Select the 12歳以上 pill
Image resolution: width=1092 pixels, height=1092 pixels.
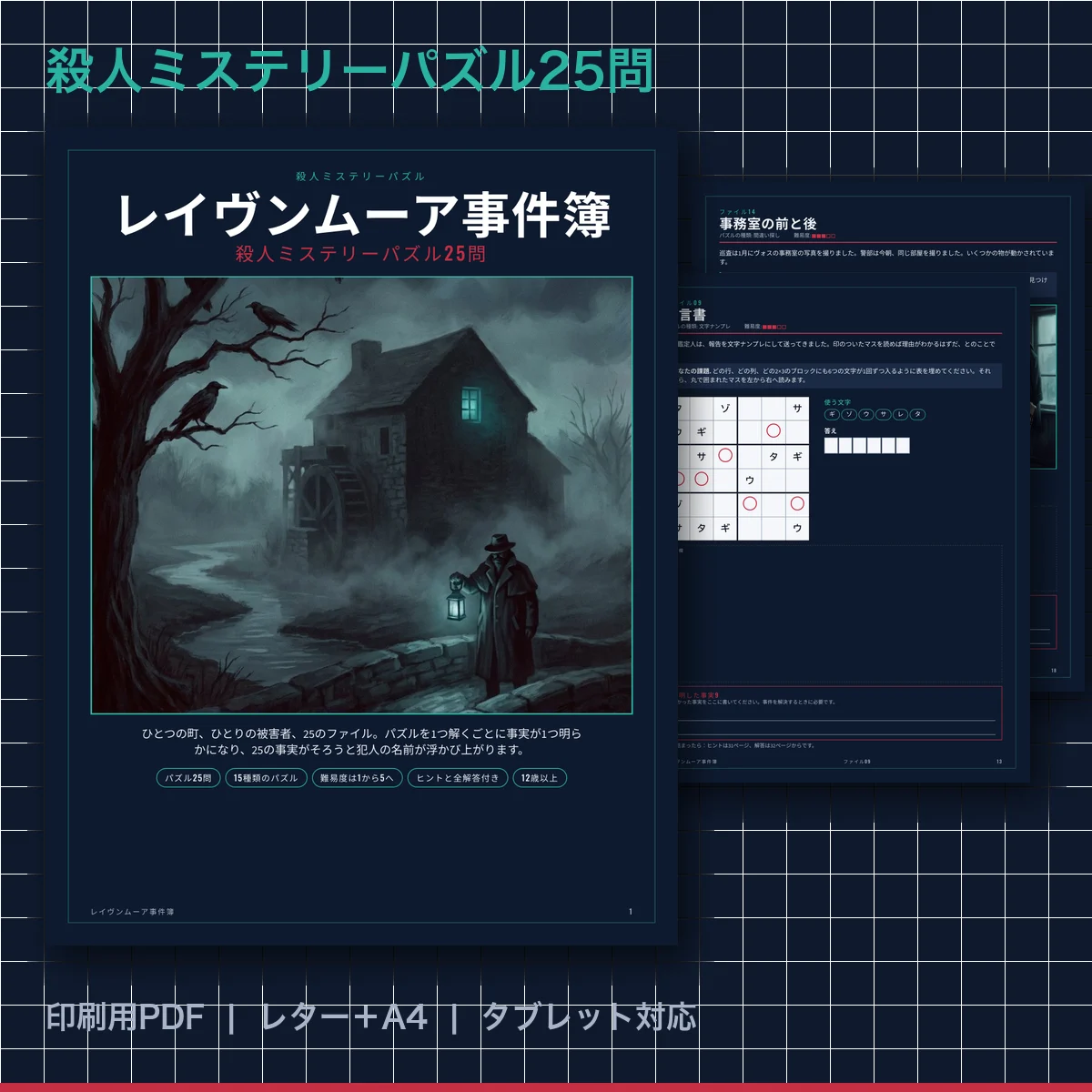(x=540, y=778)
